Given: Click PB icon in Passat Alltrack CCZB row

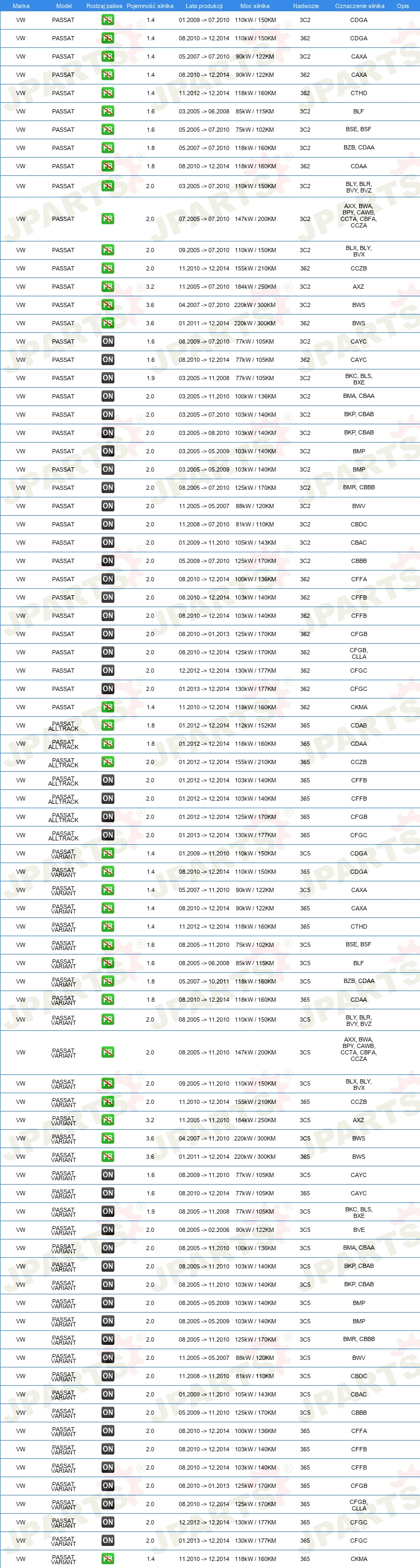Looking at the screenshot, I should (107, 762).
